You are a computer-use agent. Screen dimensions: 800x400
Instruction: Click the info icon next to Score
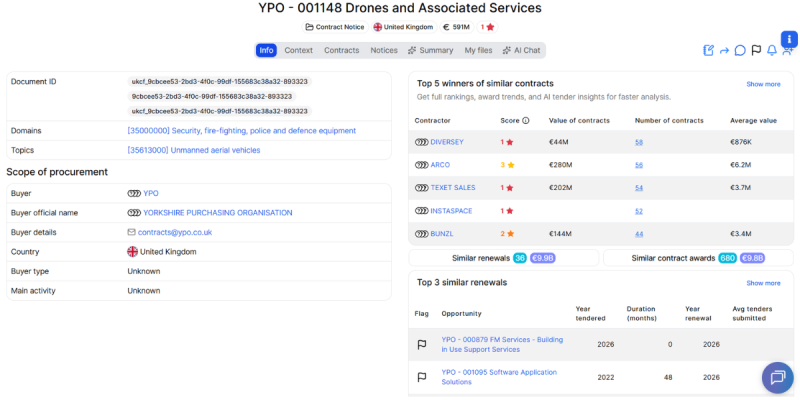point(526,121)
